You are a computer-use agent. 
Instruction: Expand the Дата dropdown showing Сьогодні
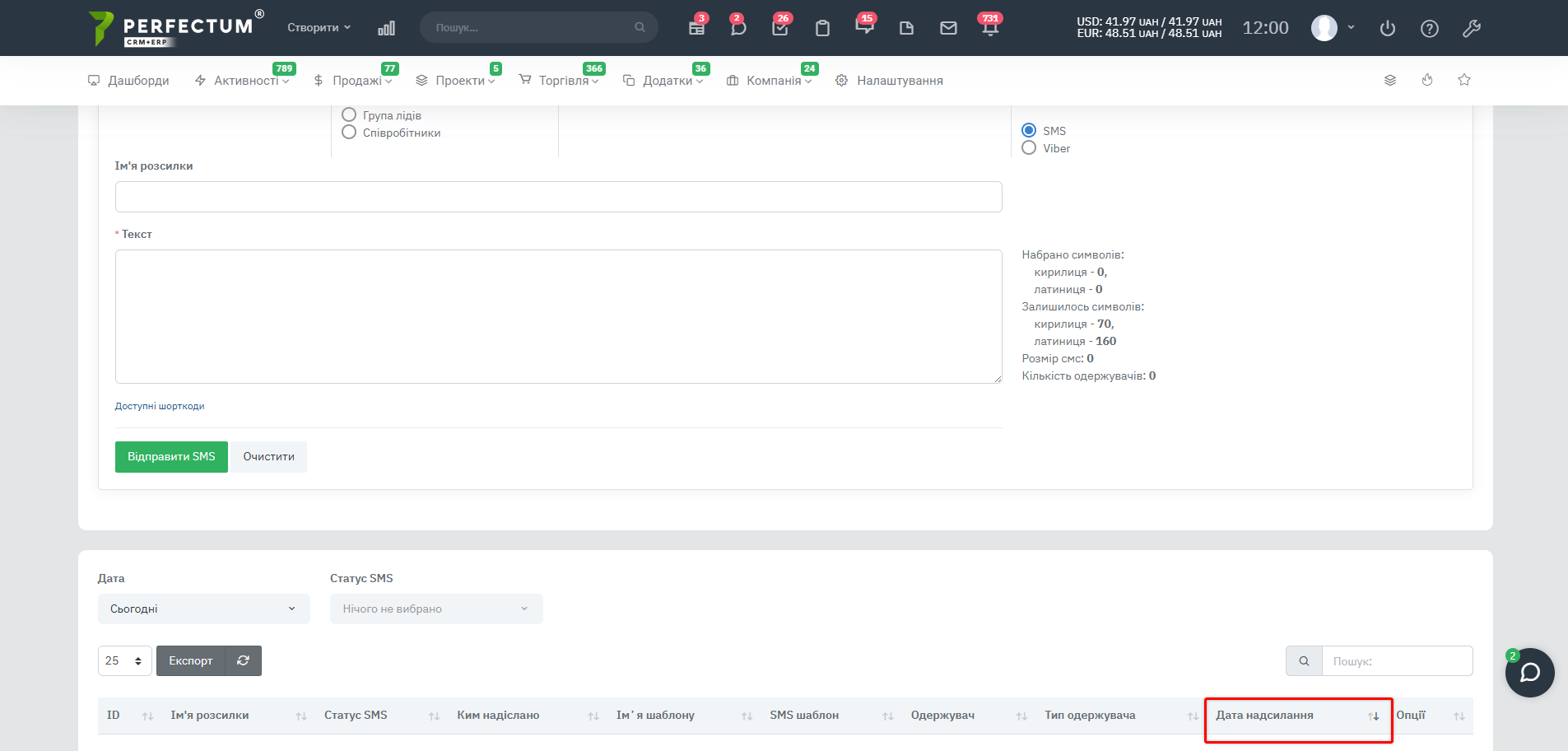pyautogui.click(x=203, y=609)
